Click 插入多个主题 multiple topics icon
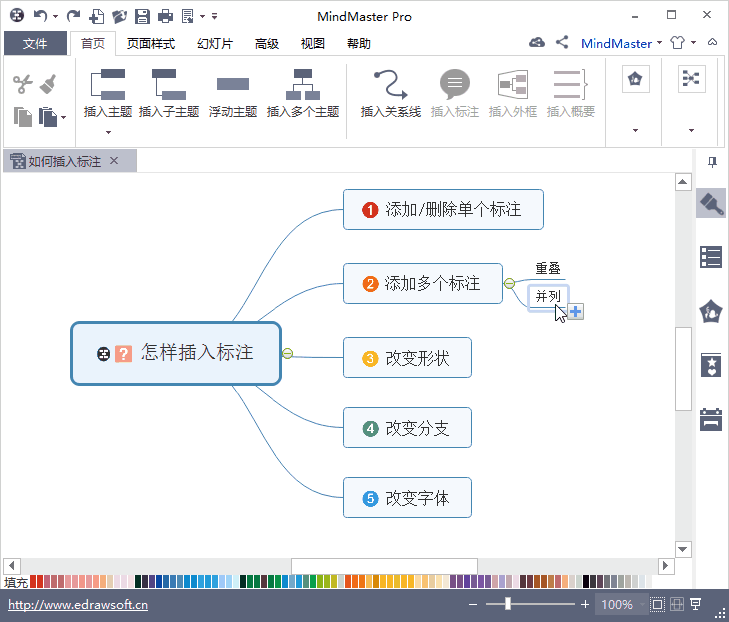The width and height of the screenshot is (729, 622). 303,84
